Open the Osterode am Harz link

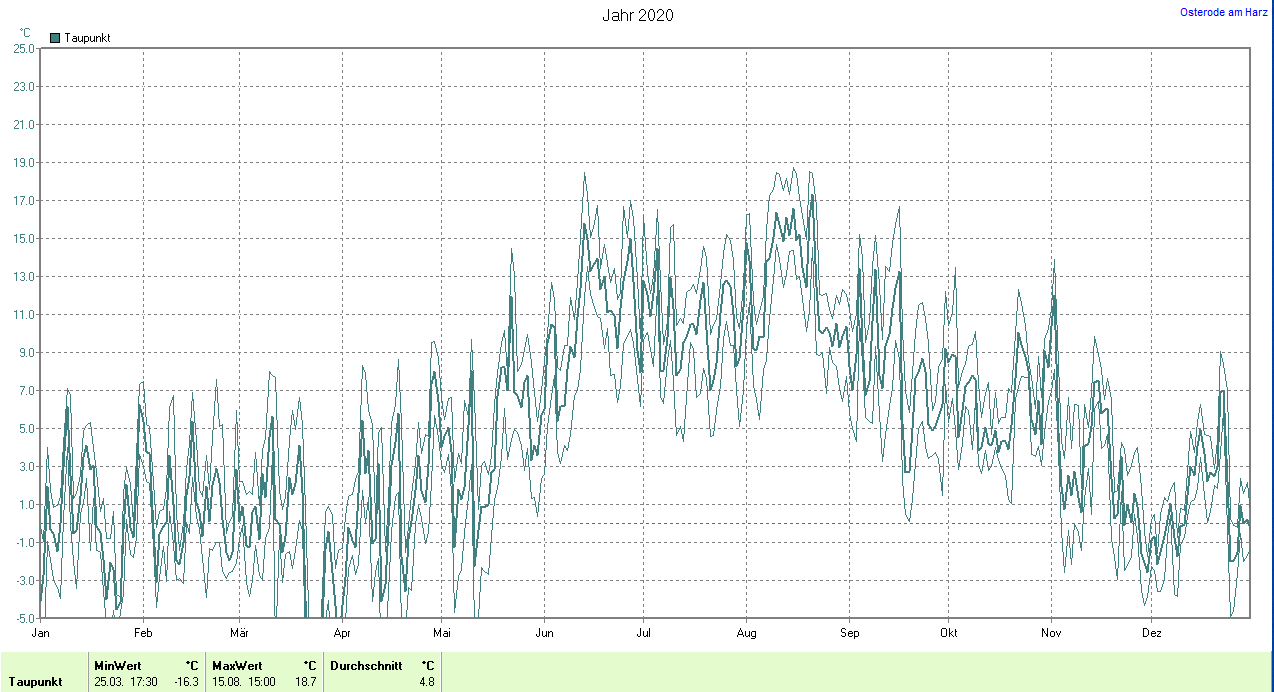pyautogui.click(x=1223, y=12)
